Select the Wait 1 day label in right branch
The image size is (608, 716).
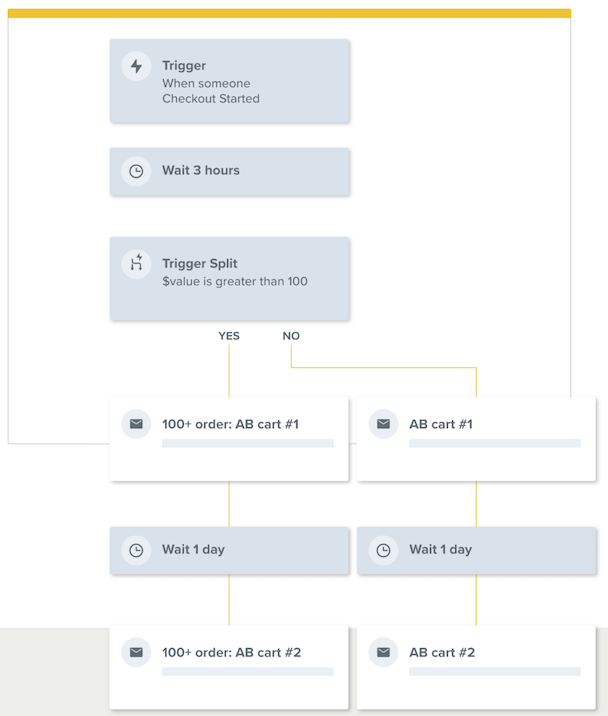440,550
